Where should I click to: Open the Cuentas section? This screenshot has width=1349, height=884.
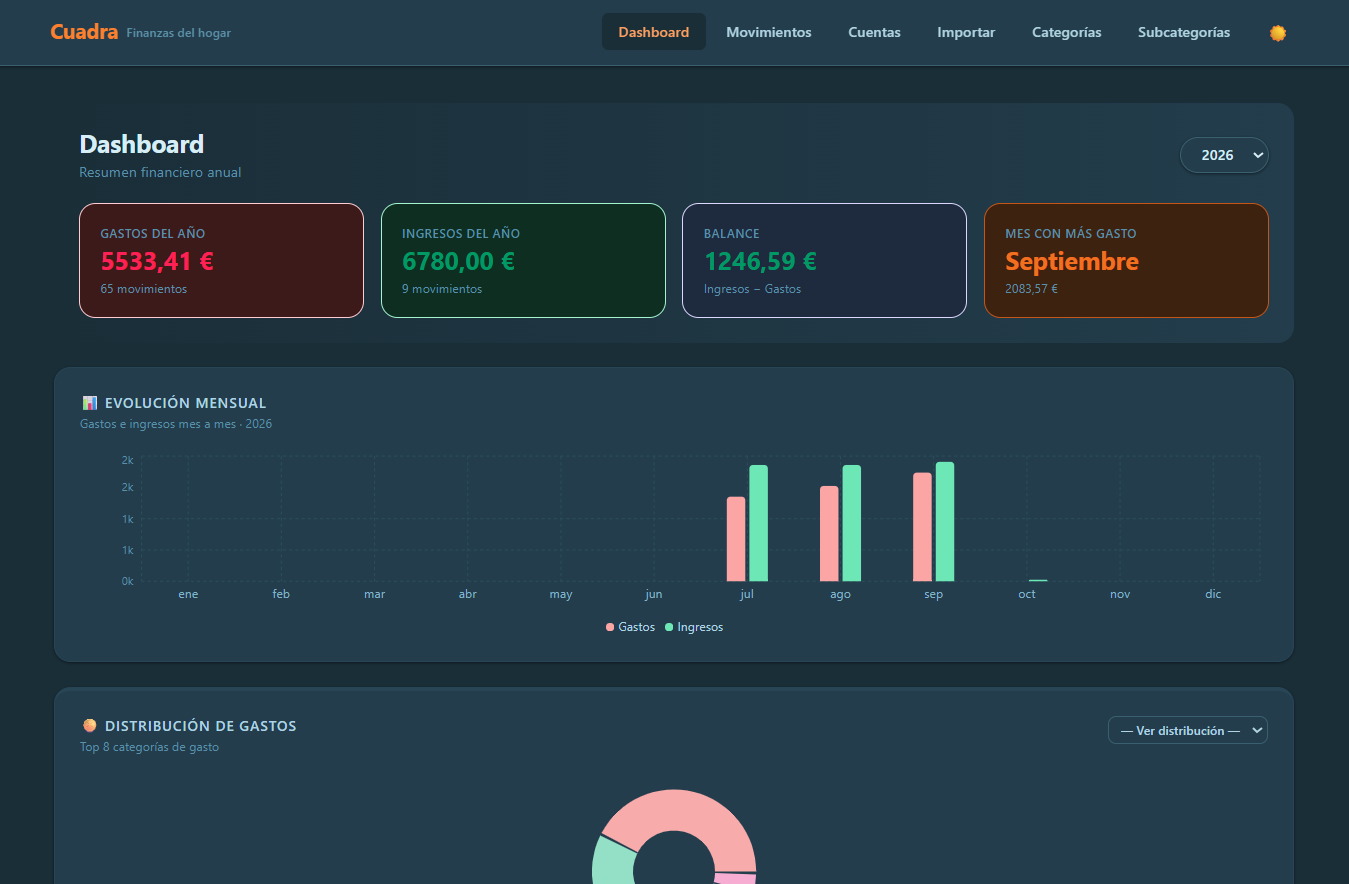pos(874,32)
